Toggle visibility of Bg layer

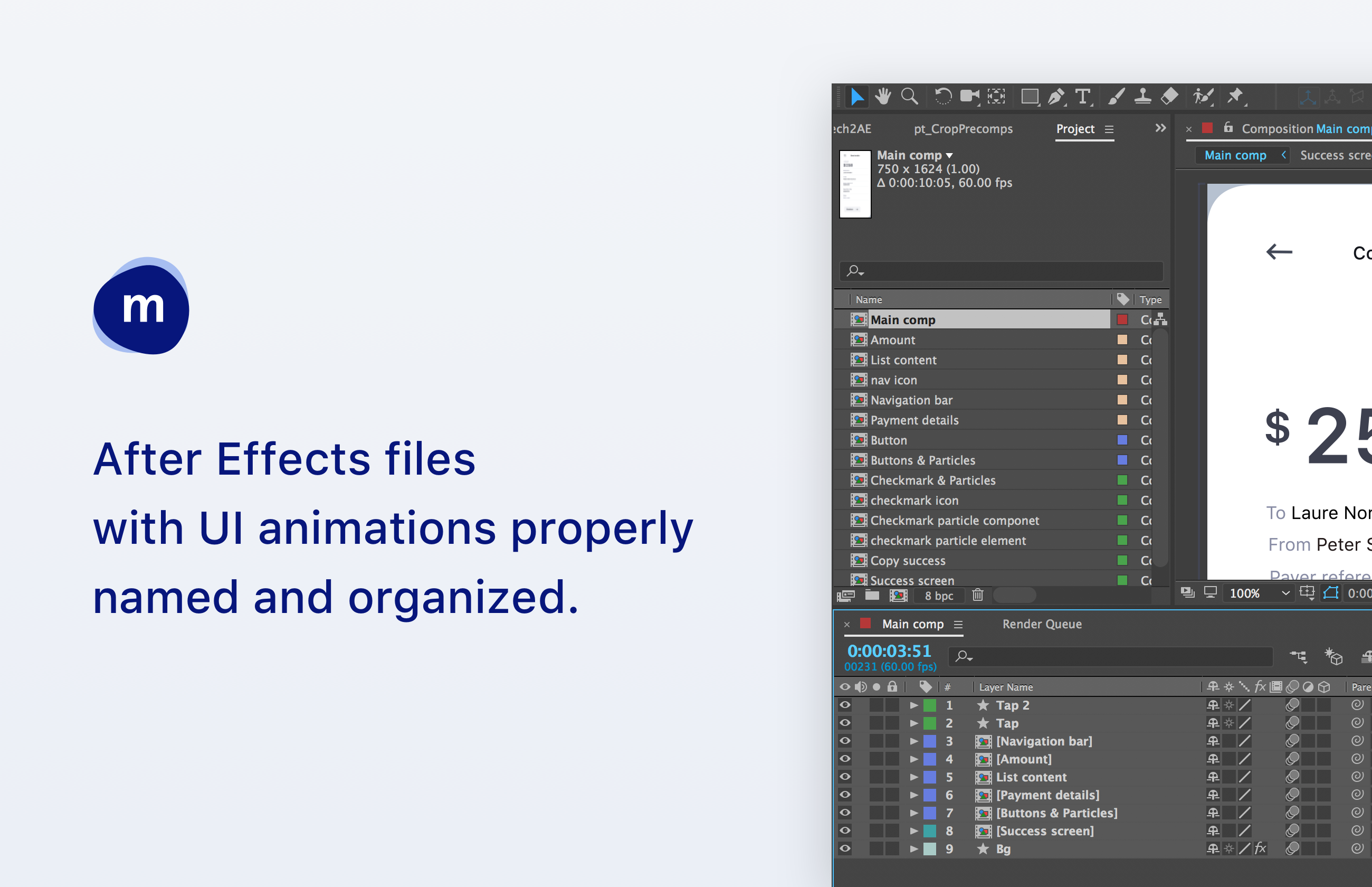845,848
